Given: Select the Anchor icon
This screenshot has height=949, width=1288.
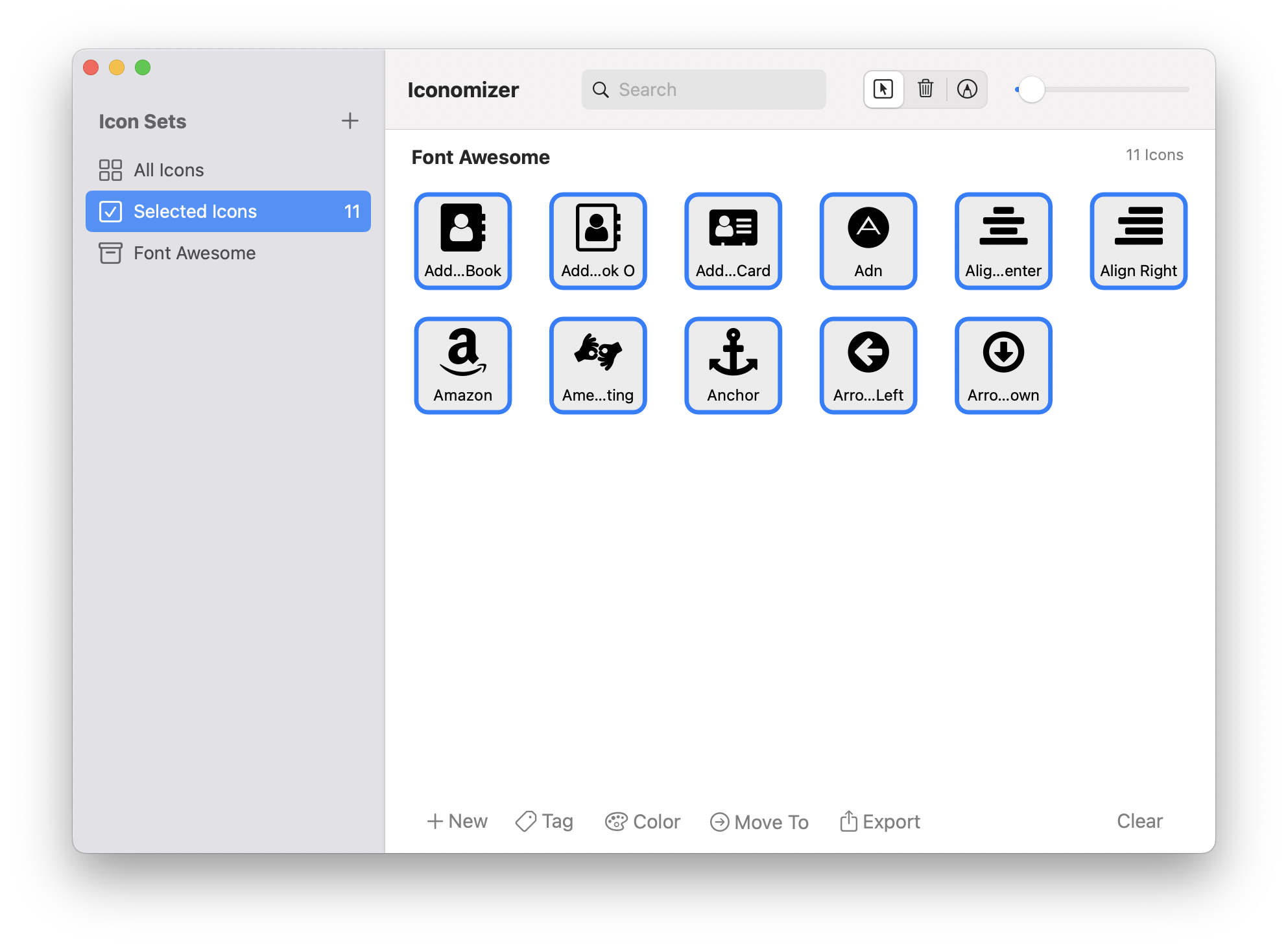Looking at the screenshot, I should [733, 364].
